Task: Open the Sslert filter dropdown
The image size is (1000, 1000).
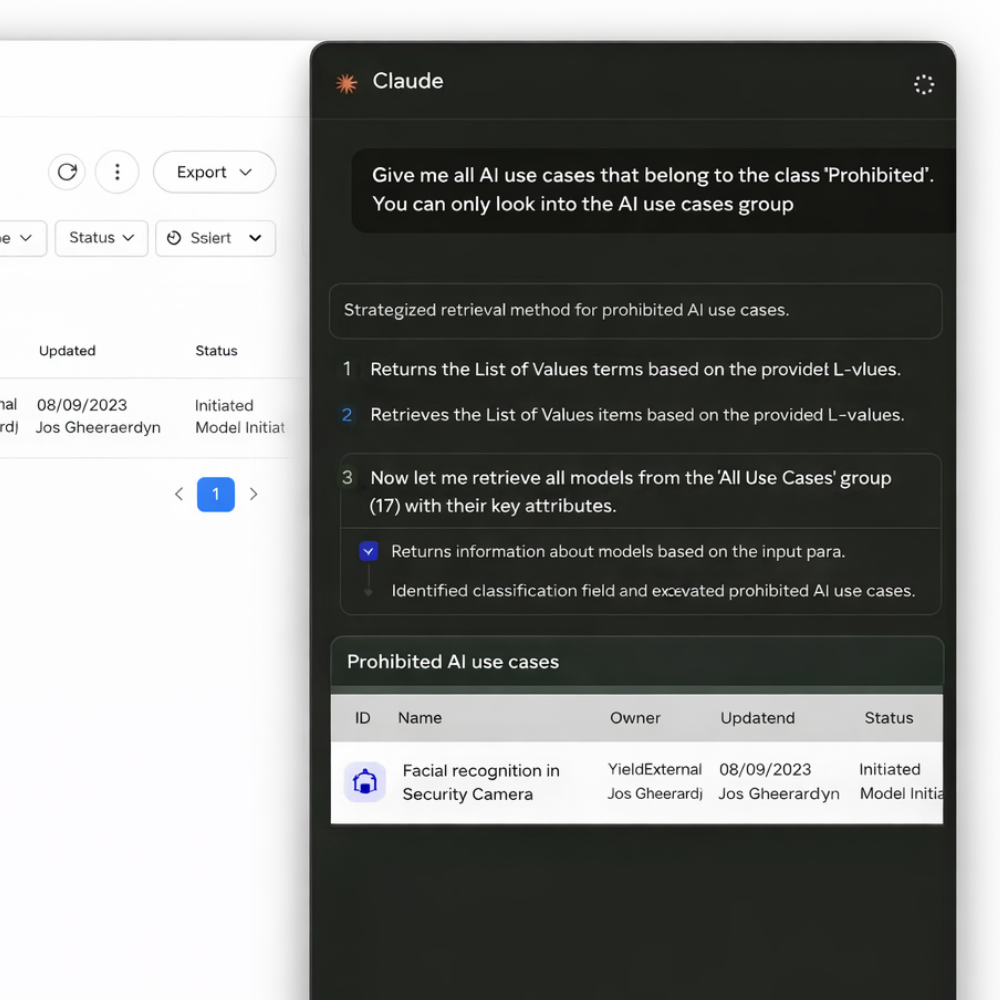Action: click(x=216, y=238)
